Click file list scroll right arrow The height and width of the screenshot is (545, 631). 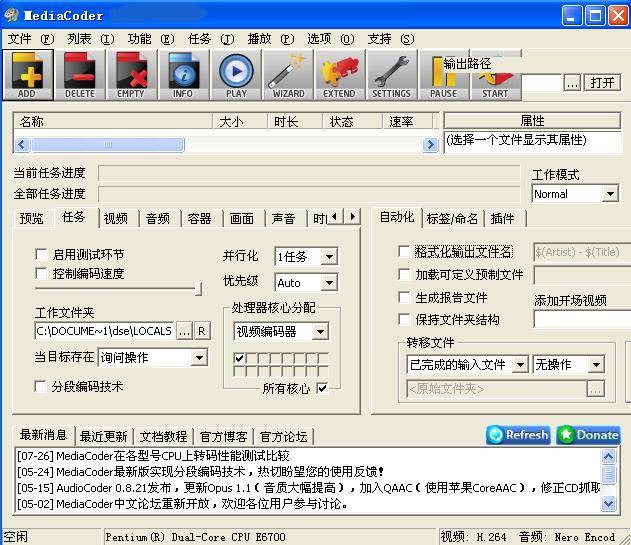(430, 144)
